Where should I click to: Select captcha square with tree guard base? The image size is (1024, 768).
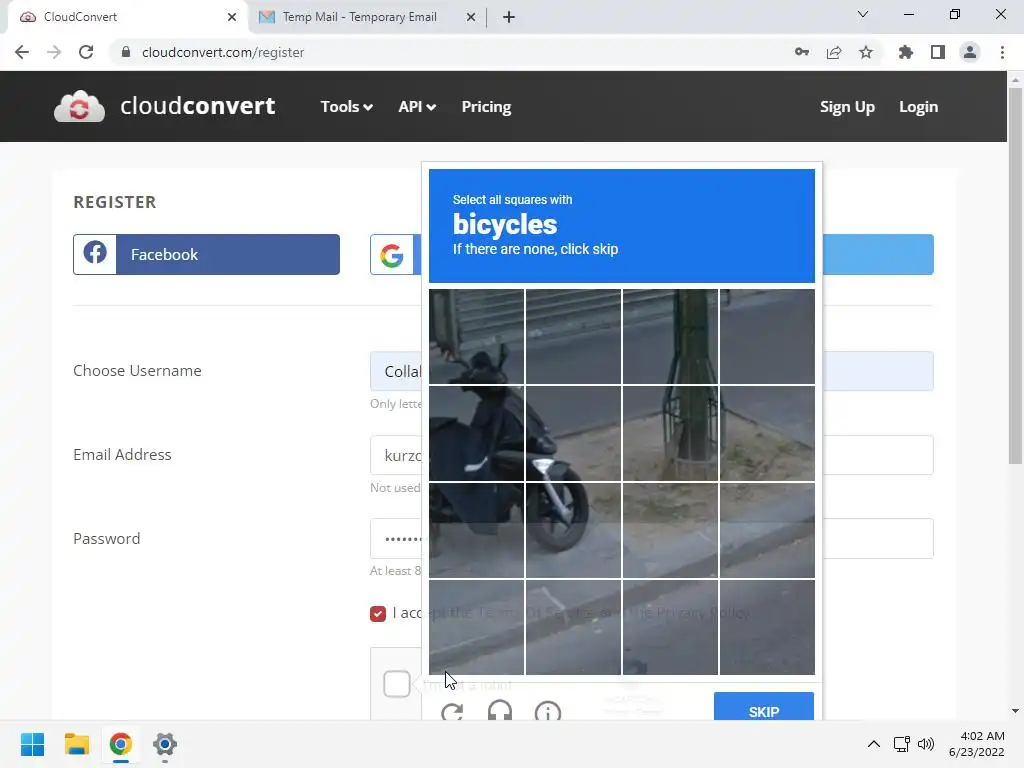pos(670,434)
